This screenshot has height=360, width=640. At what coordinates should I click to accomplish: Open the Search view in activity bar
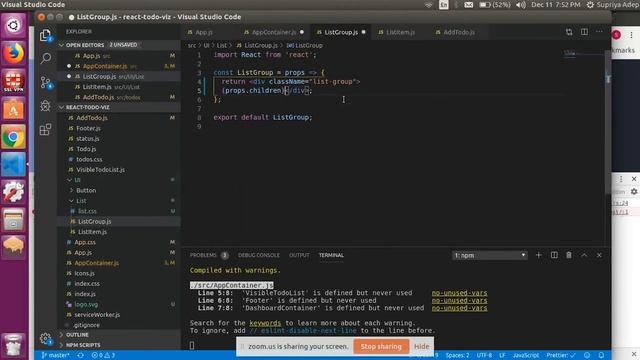[45, 58]
